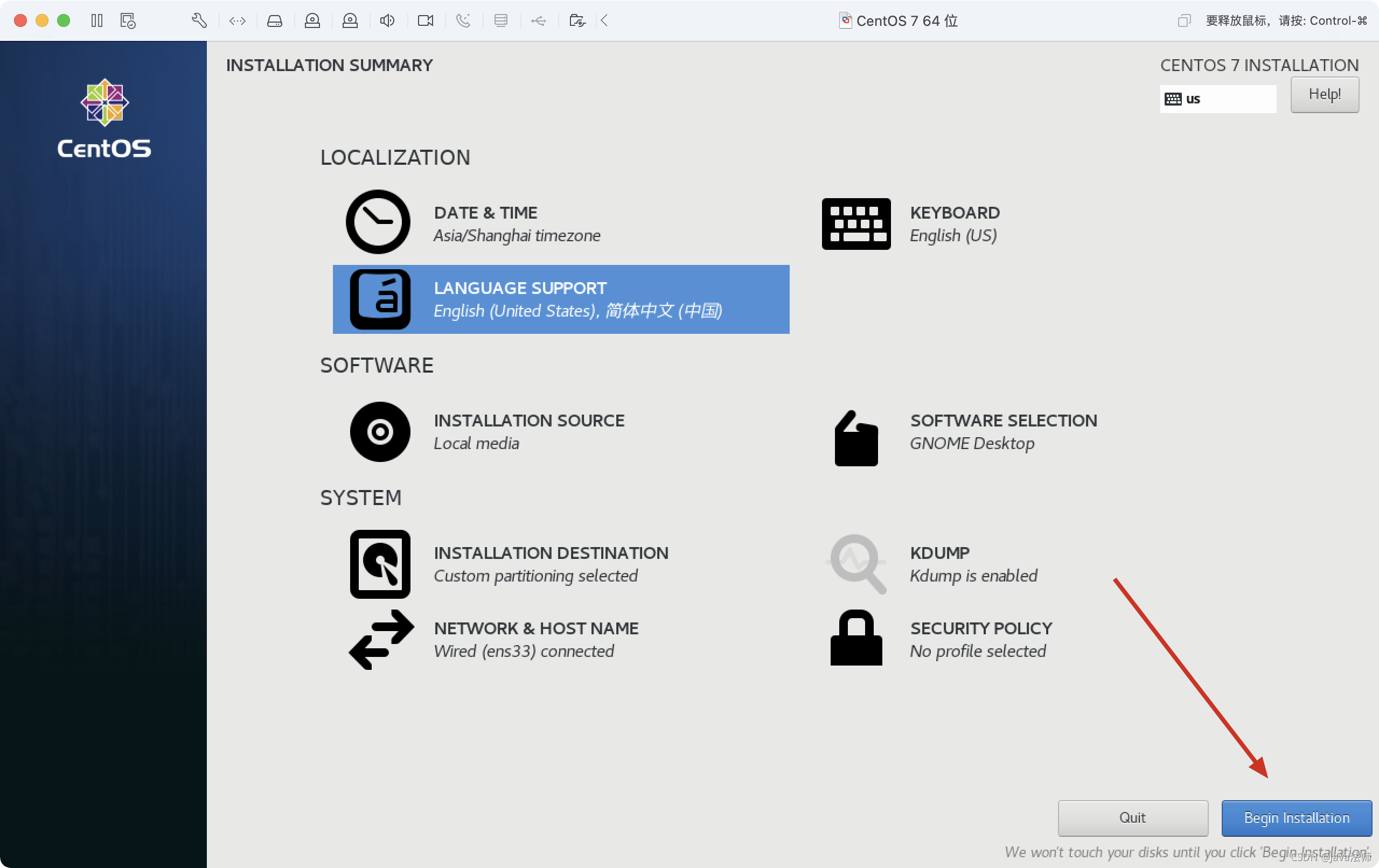Click the Quit button

click(x=1133, y=818)
